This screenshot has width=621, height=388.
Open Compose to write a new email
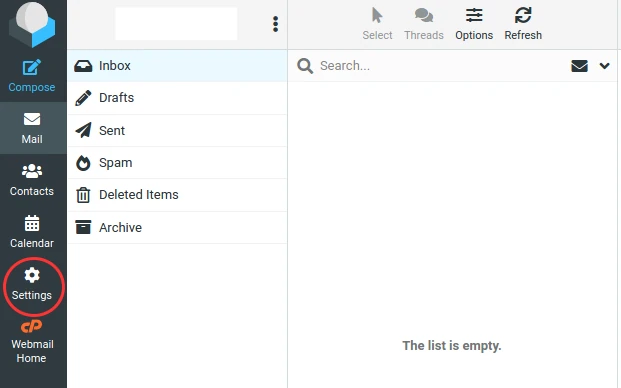pyautogui.click(x=32, y=76)
